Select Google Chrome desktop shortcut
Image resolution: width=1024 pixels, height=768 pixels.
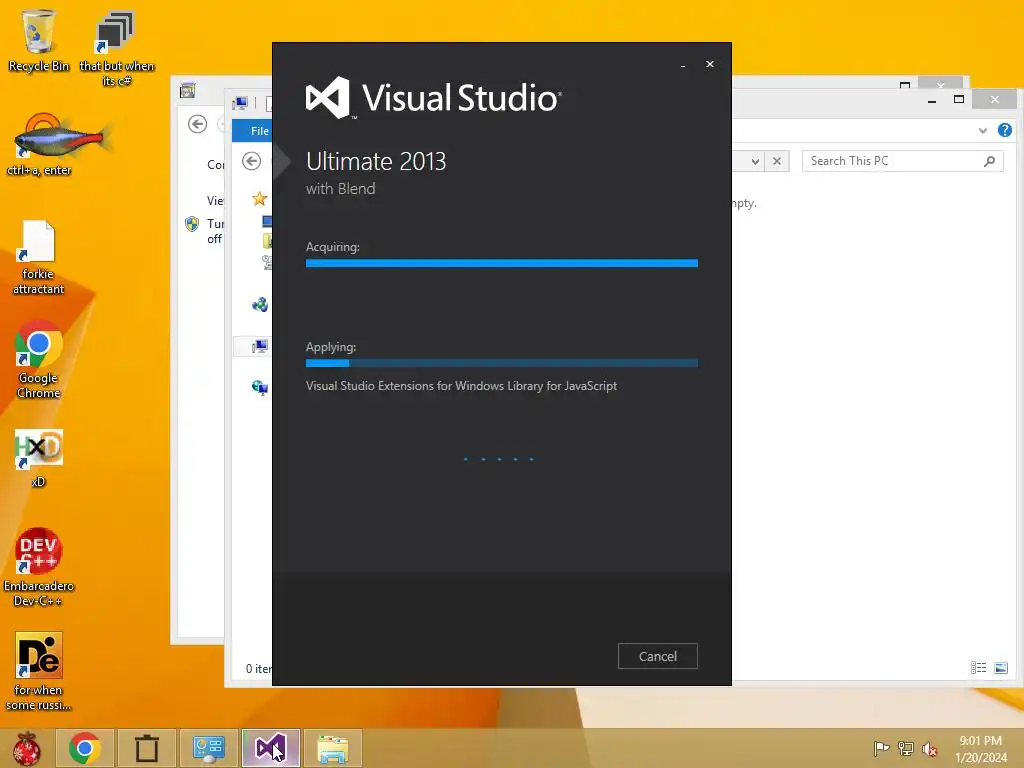(x=39, y=359)
